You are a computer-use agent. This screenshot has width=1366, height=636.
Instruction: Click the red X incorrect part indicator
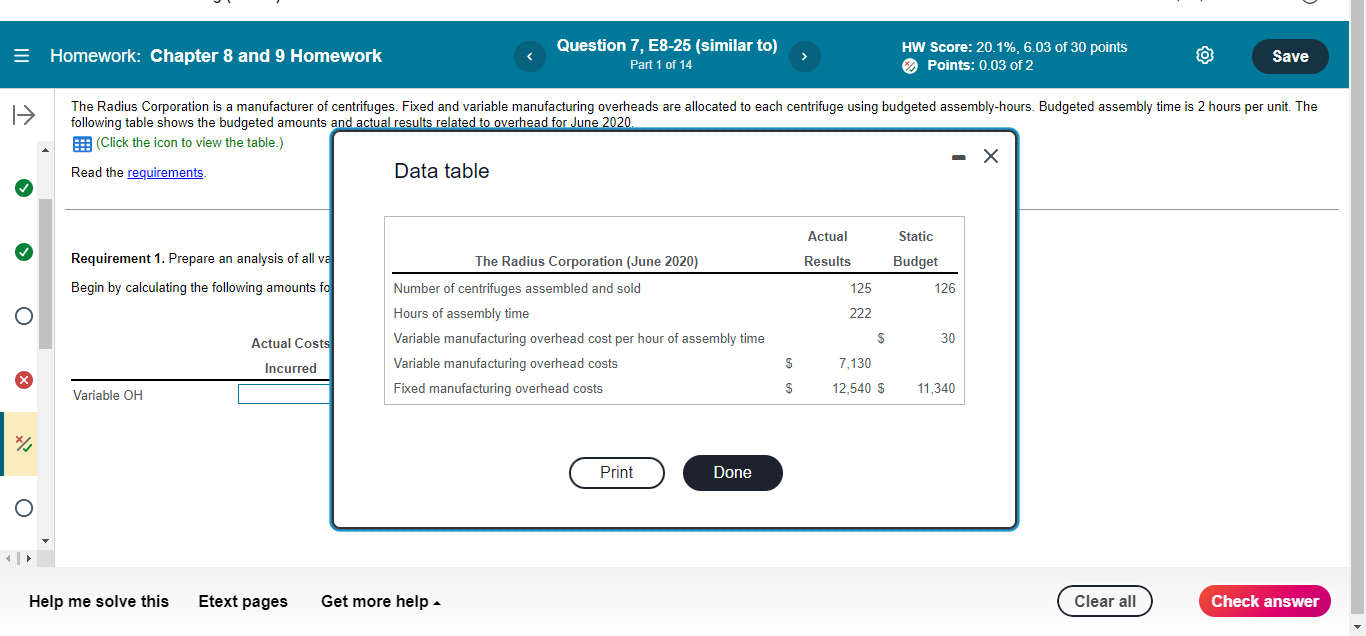[x=22, y=379]
